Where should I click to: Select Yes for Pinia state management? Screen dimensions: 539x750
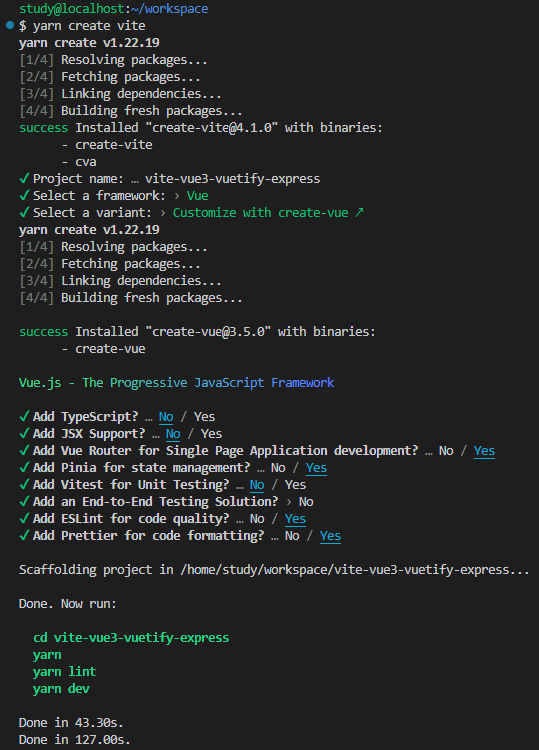tap(316, 468)
